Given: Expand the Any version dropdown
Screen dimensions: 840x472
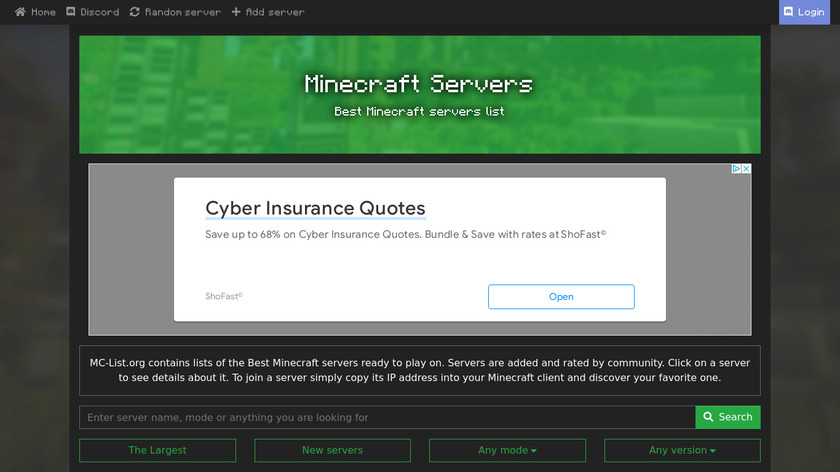Looking at the screenshot, I should coord(682,451).
